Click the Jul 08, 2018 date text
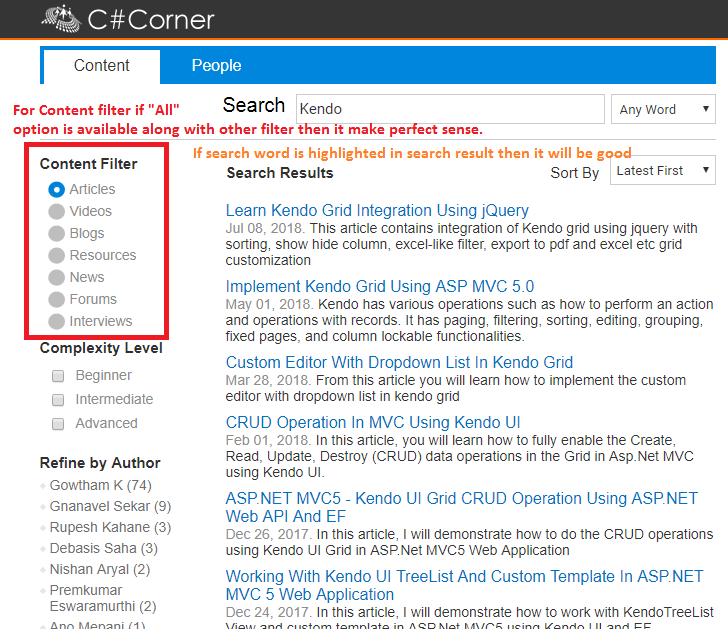The image size is (728, 629). 265,228
